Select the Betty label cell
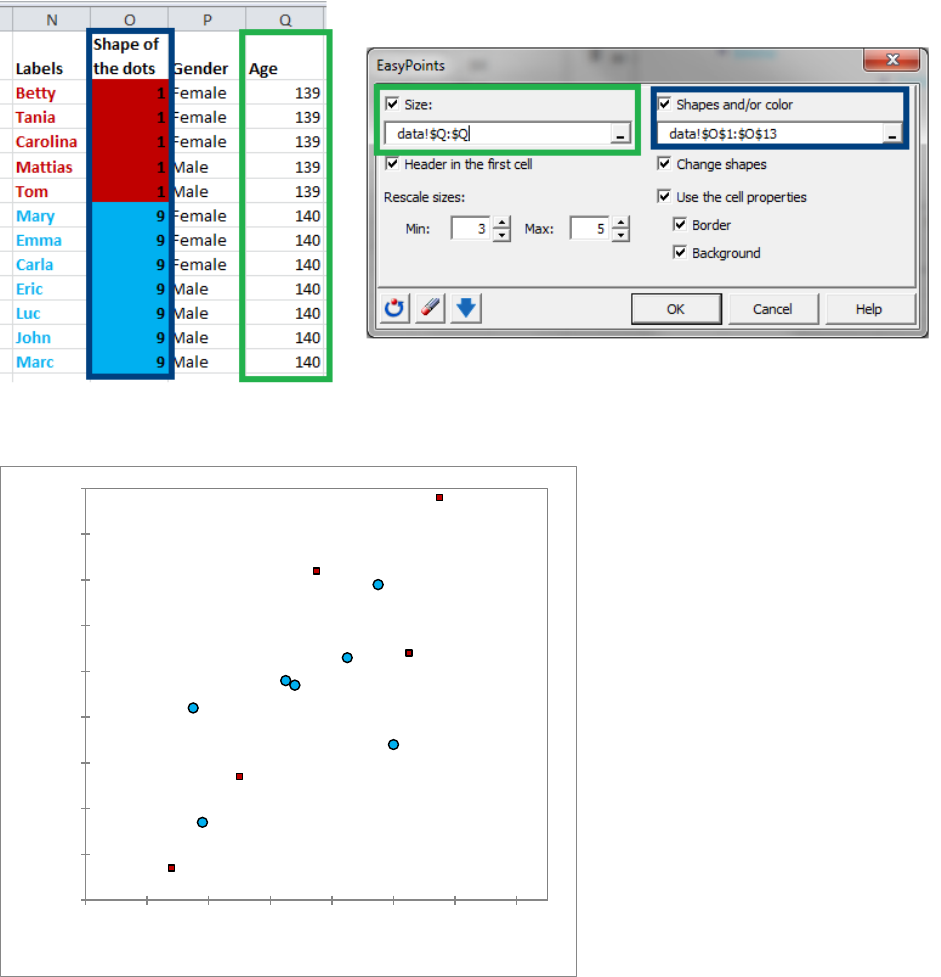Image resolution: width=941 pixels, height=977 pixels. pyautogui.click(x=52, y=93)
